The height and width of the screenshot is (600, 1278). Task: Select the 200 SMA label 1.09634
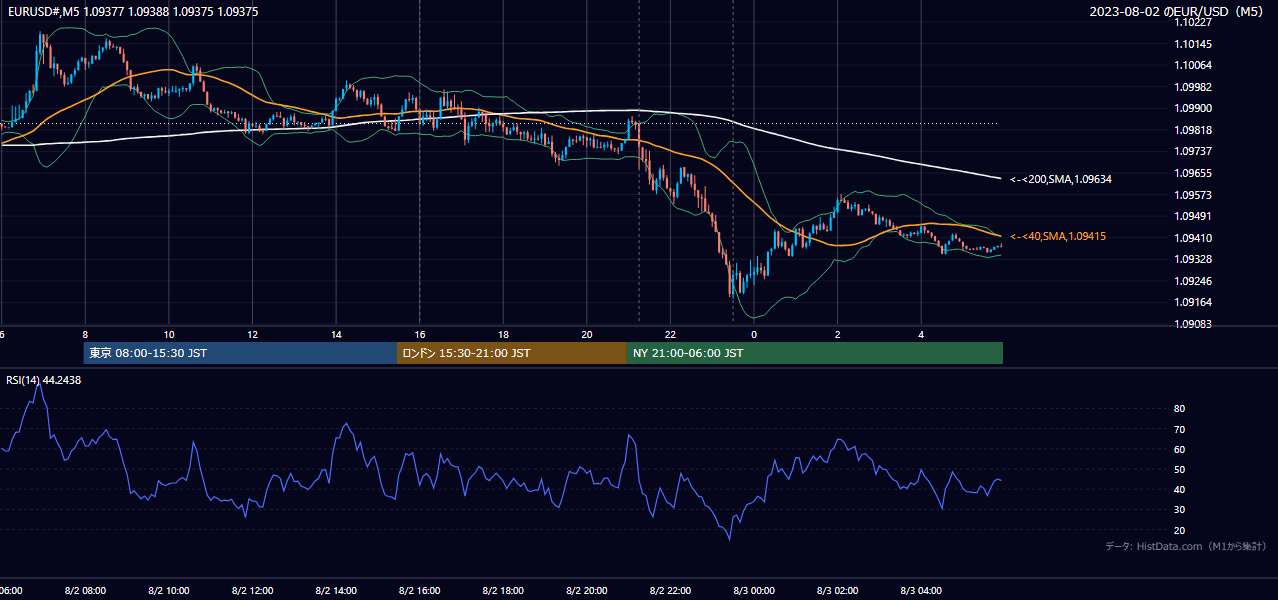click(x=1061, y=179)
